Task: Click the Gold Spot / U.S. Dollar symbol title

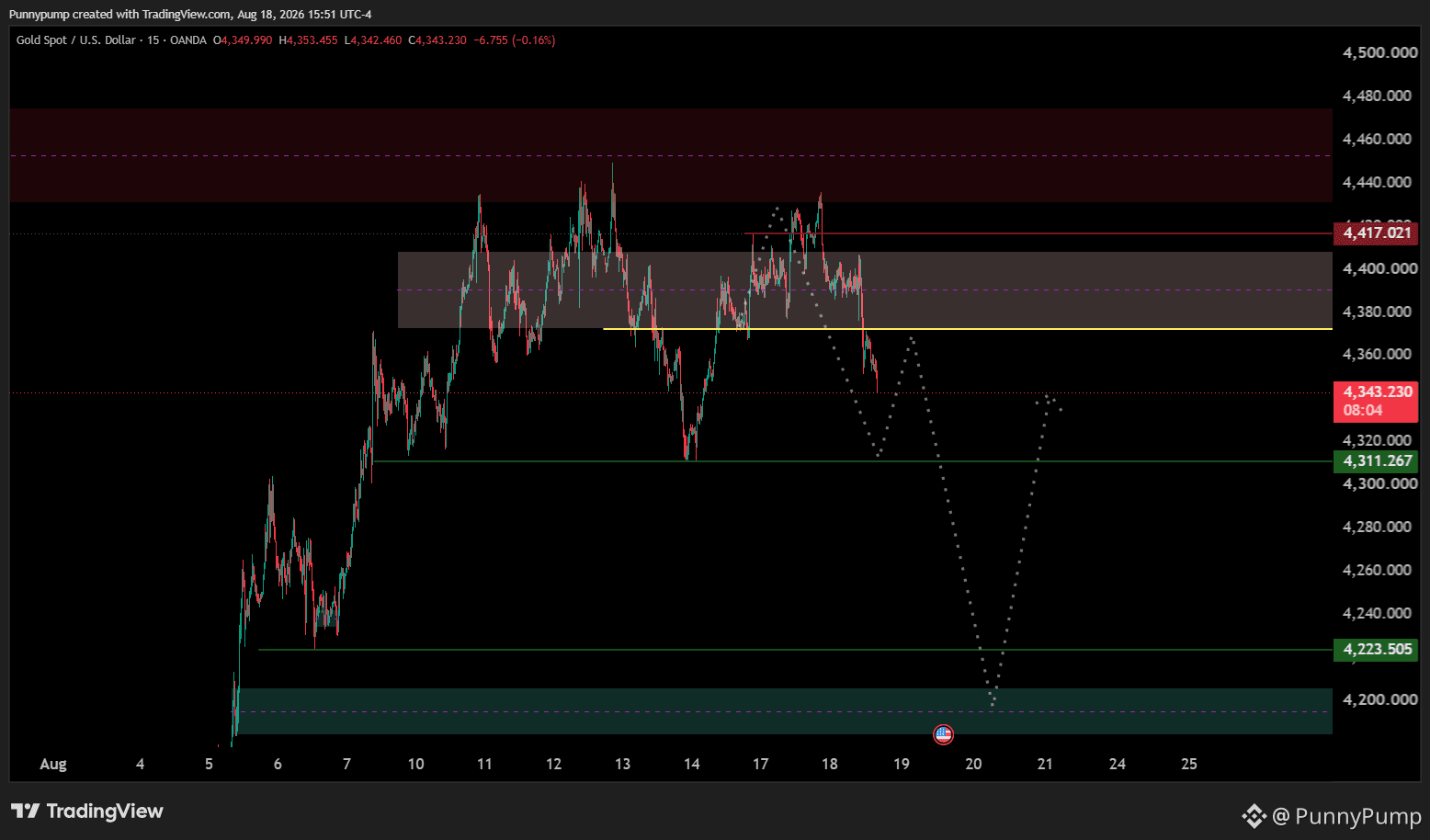Action: coord(75,40)
